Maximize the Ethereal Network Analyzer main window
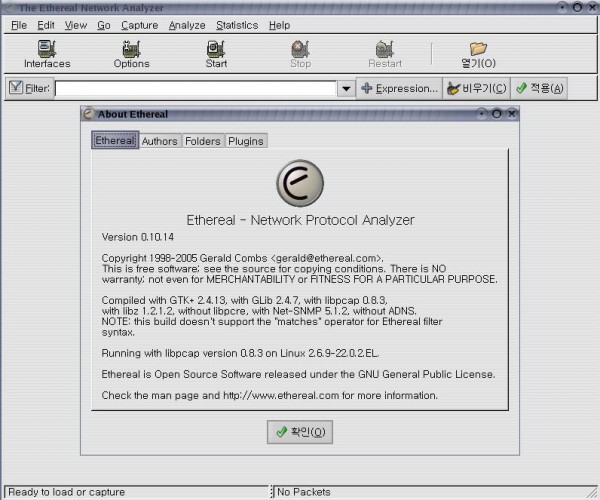 click(x=577, y=7)
